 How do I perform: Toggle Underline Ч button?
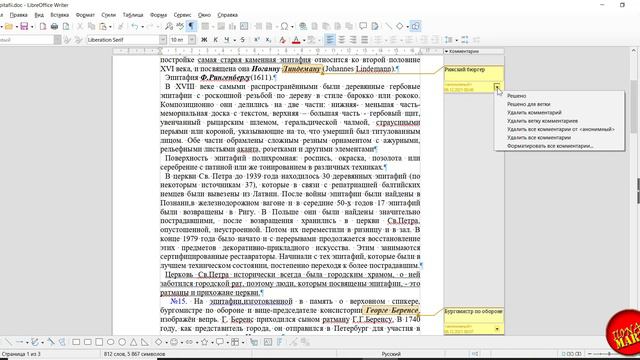(x=227, y=40)
